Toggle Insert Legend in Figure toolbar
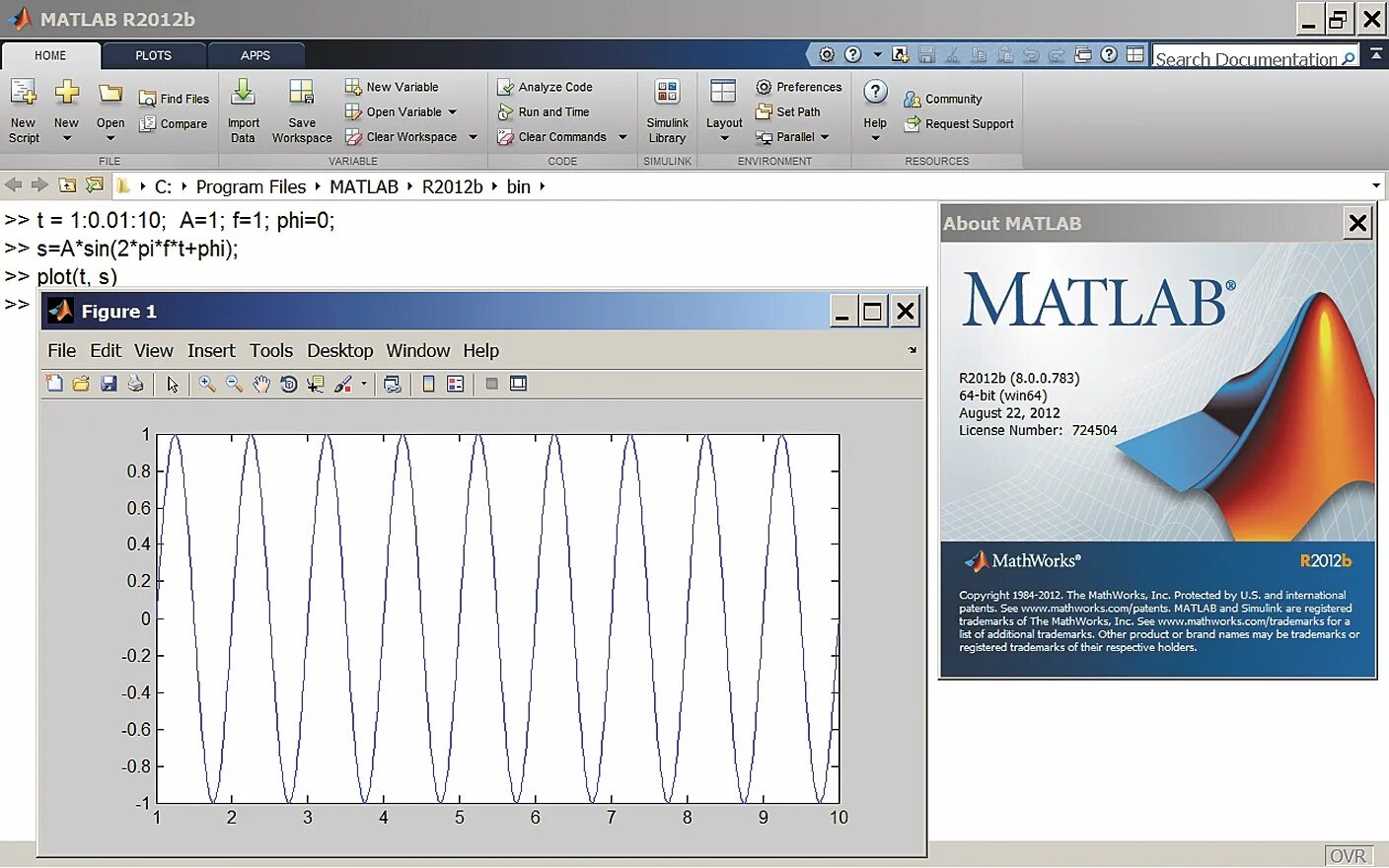1389x868 pixels. point(455,384)
